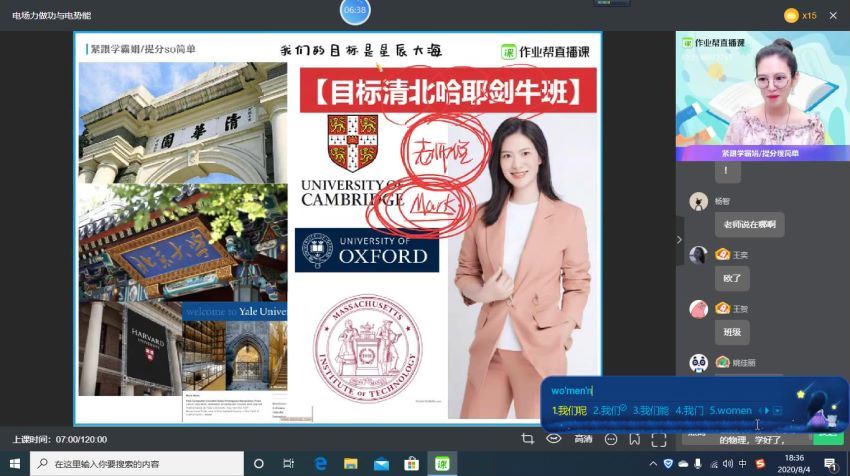Click the 作业帮直播课 app taskbar icon

coord(442,464)
